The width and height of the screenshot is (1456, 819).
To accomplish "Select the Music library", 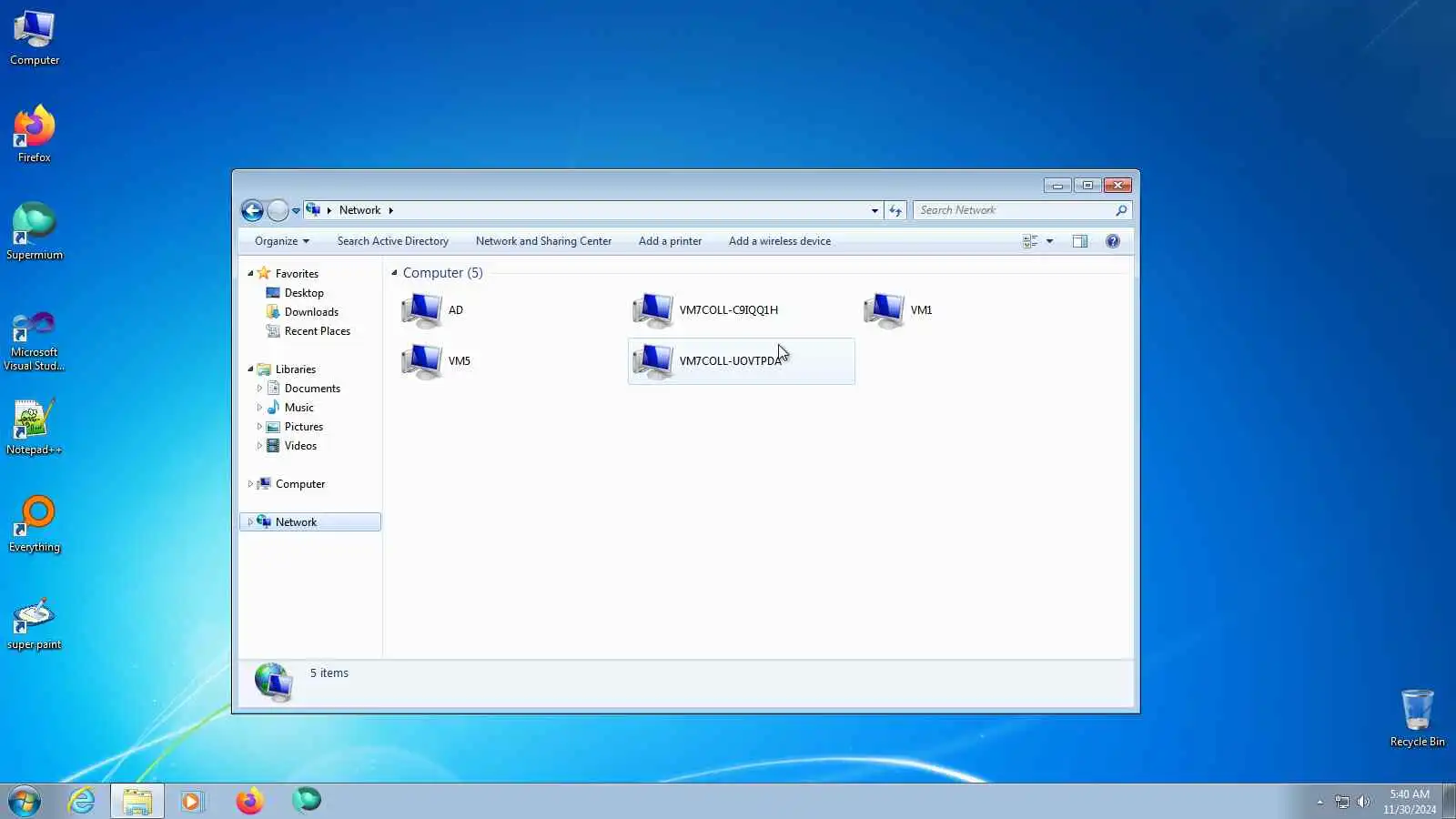I will tap(298, 408).
